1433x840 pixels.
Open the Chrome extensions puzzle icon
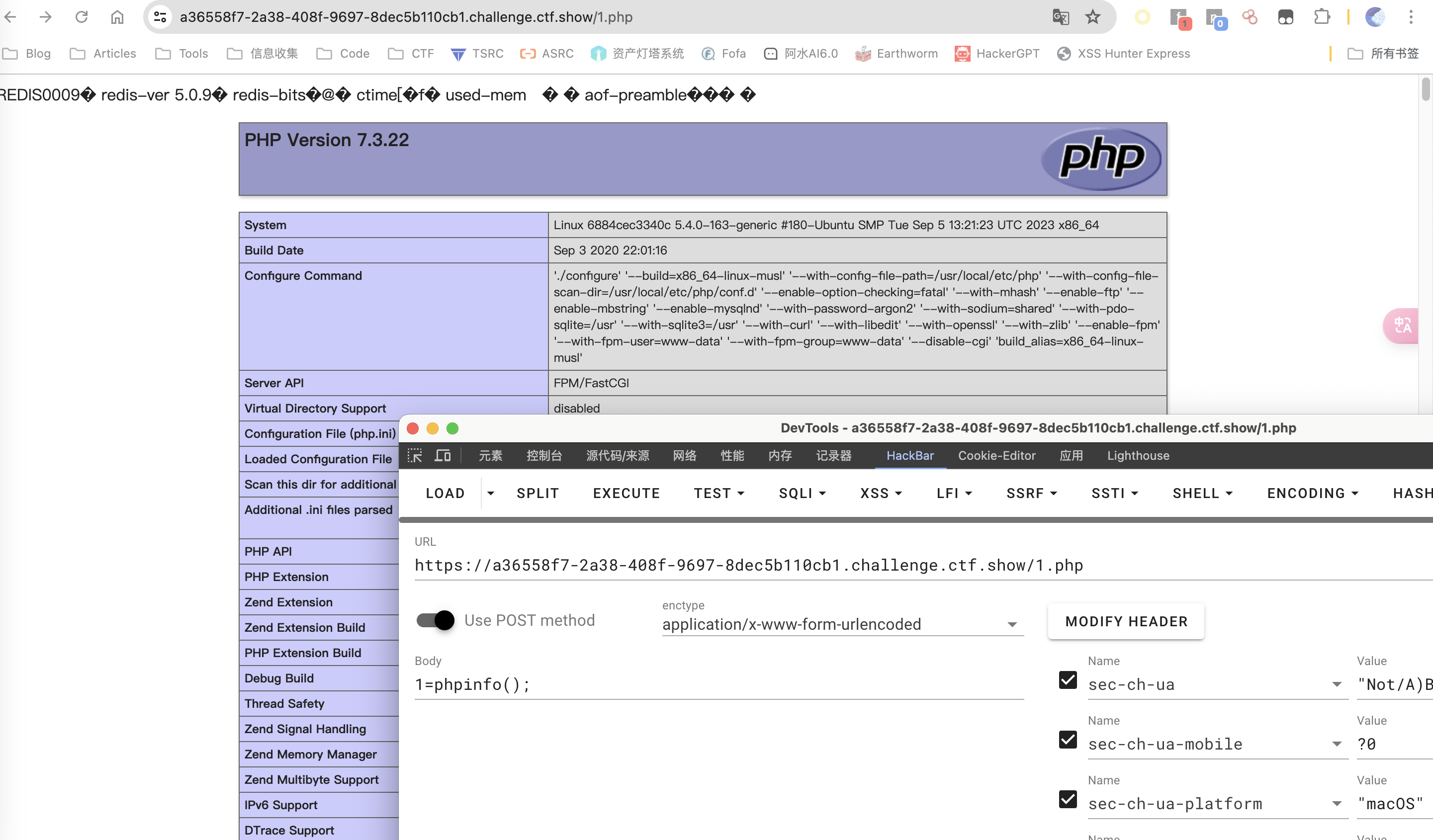click(1322, 17)
